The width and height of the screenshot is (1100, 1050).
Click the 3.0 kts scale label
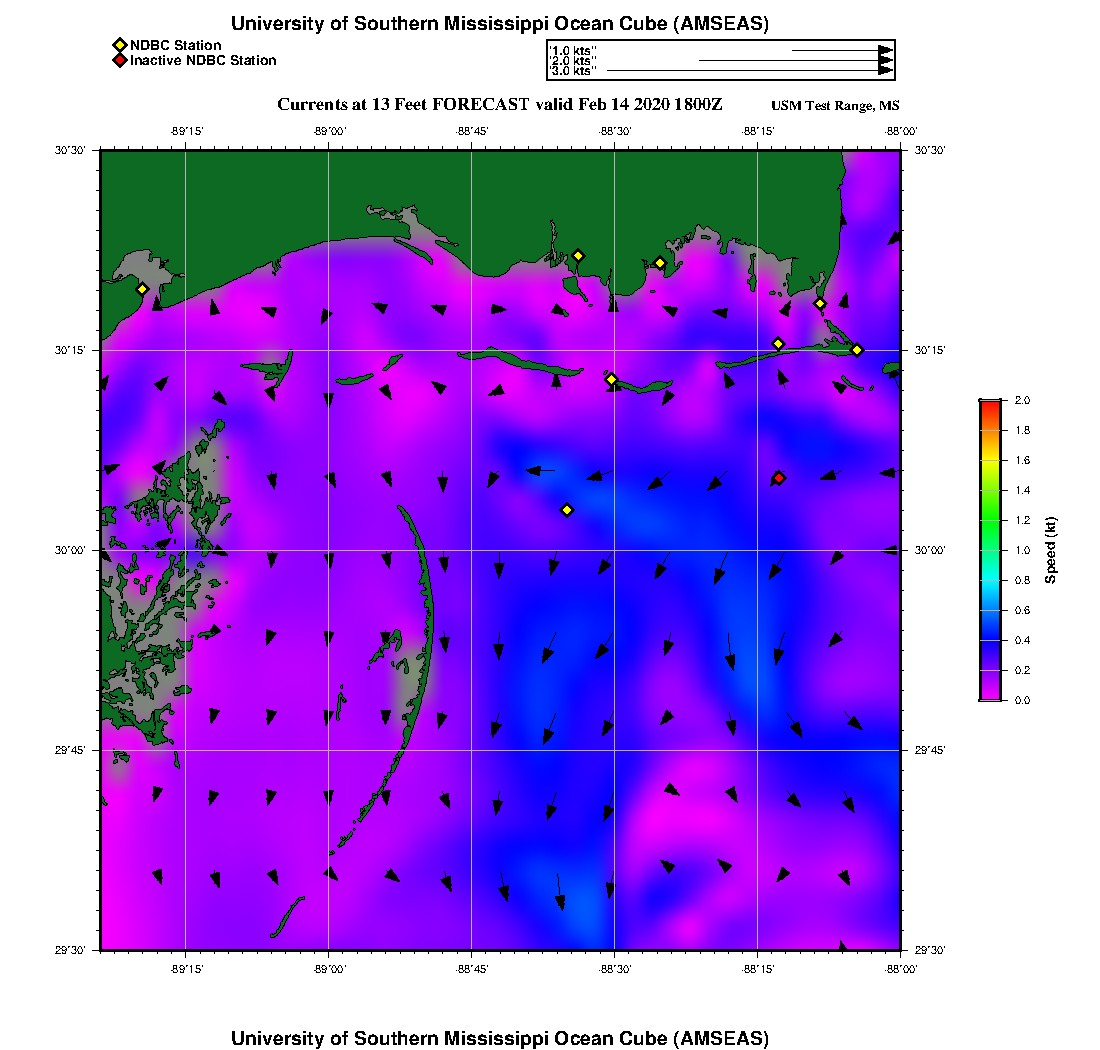click(x=573, y=71)
